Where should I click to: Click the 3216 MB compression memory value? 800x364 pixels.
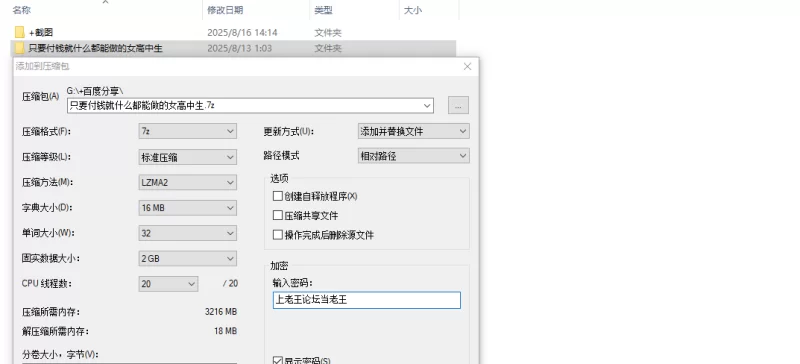coord(221,312)
